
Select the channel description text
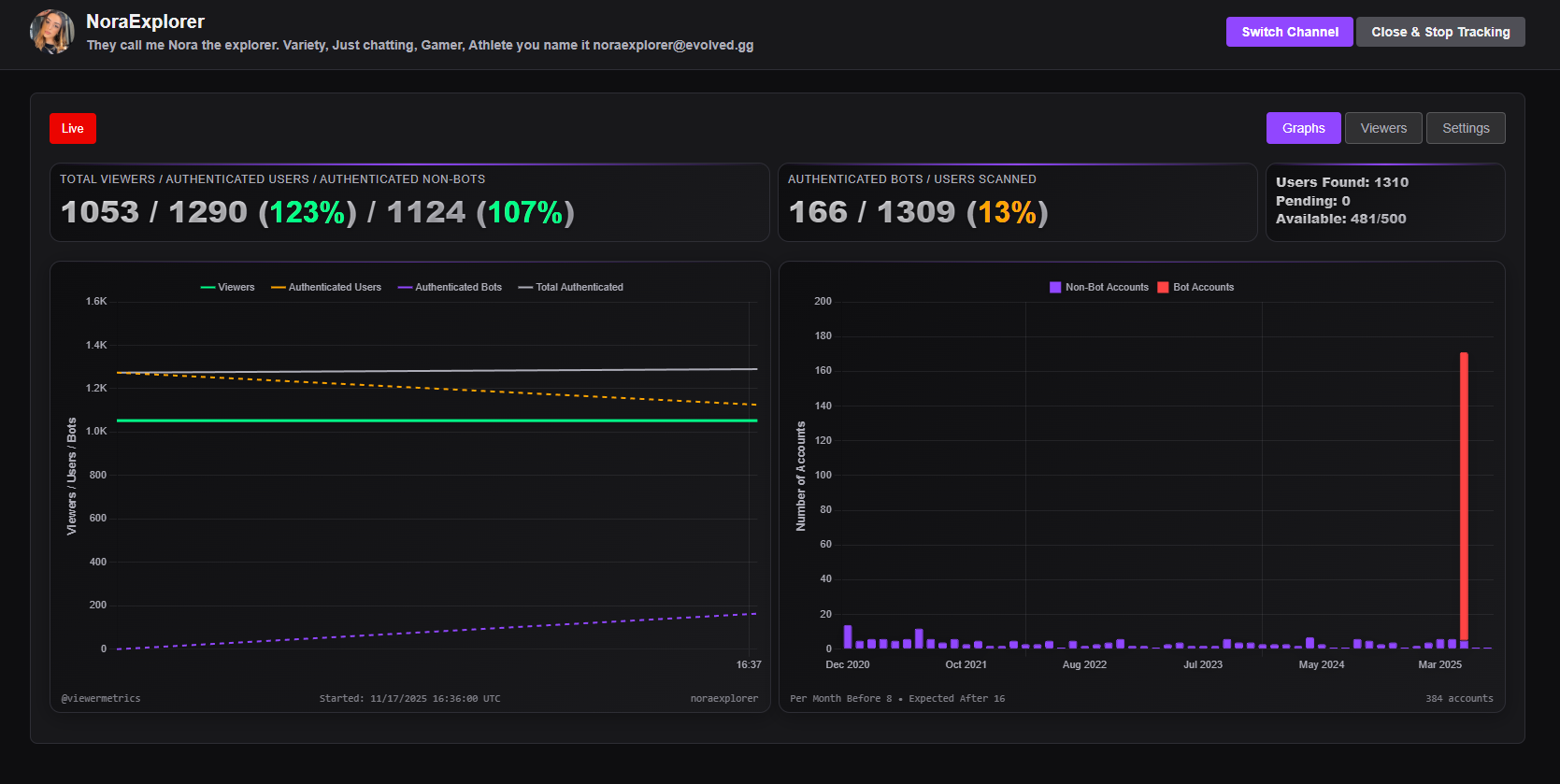point(420,45)
